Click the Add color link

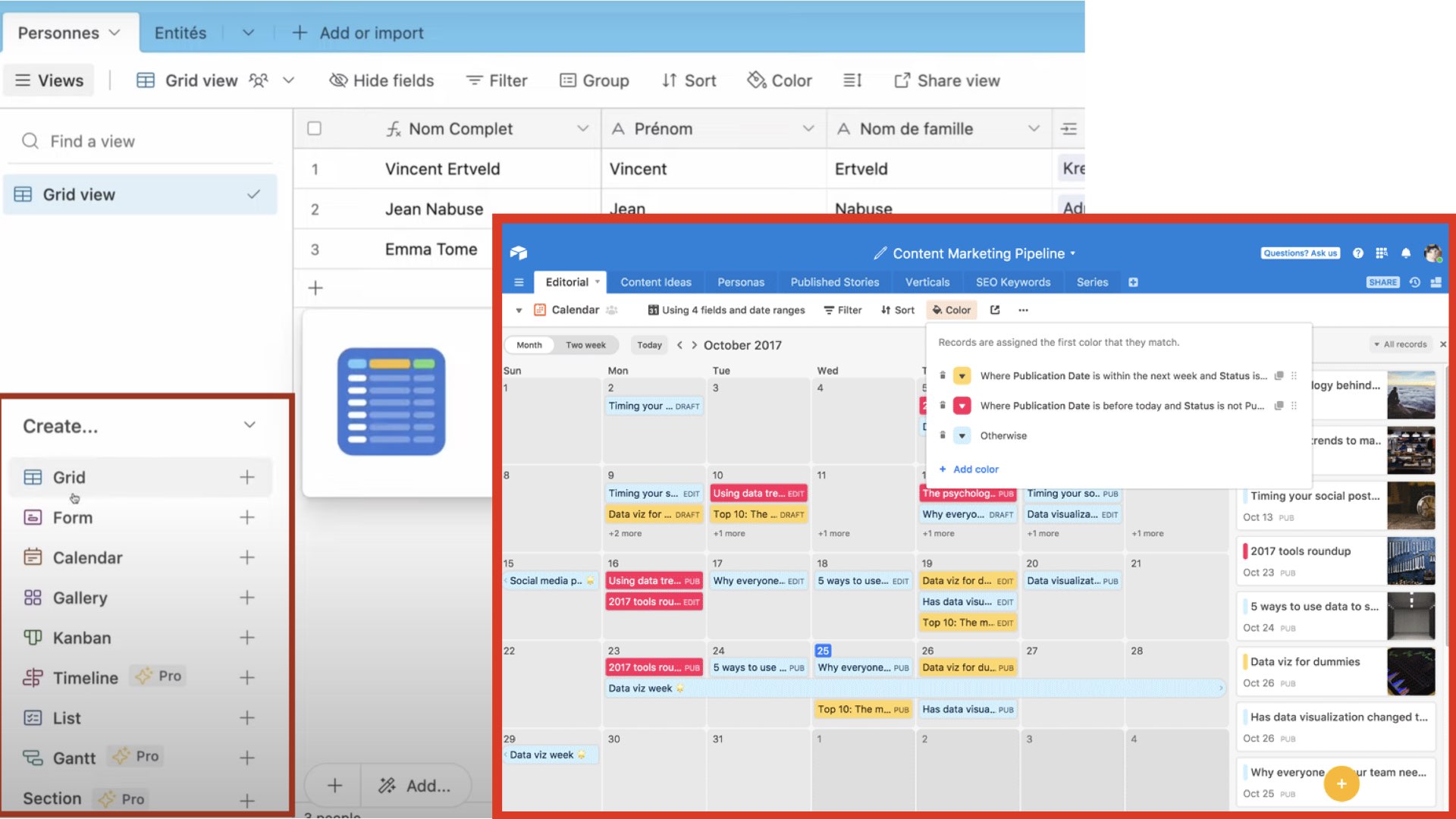pyautogui.click(x=975, y=469)
